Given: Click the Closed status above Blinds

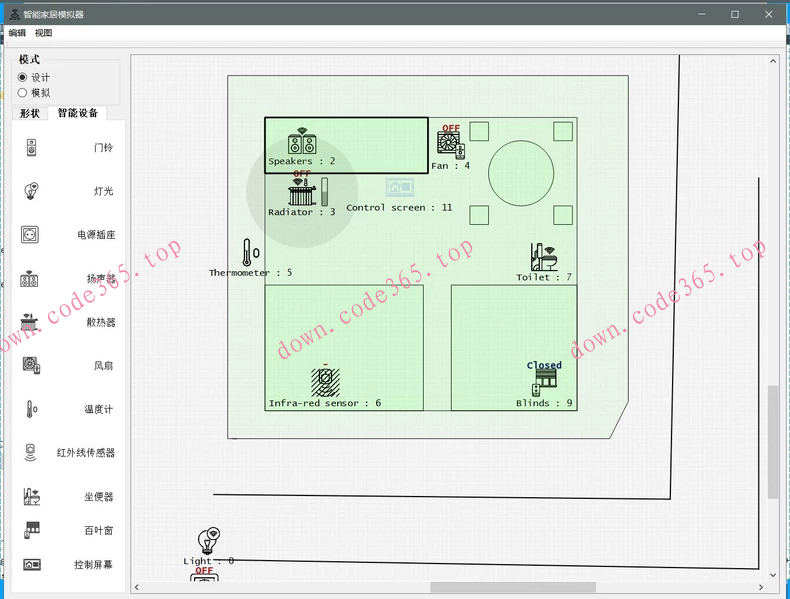Looking at the screenshot, I should (544, 365).
